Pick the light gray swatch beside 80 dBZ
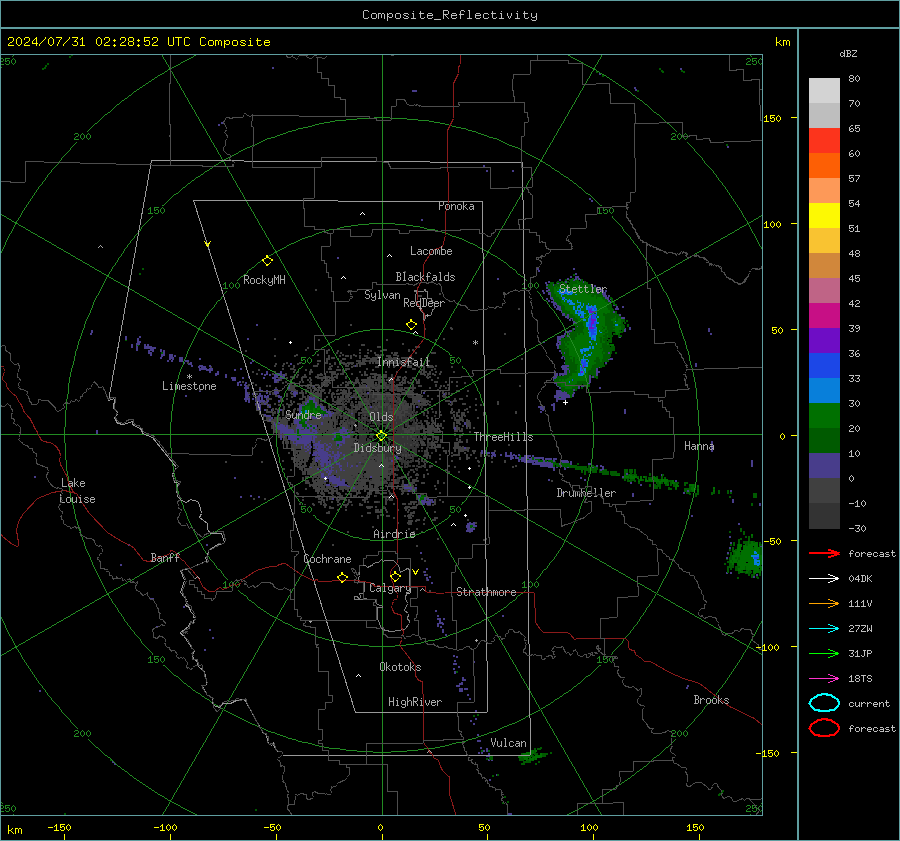The height and width of the screenshot is (841, 900). [824, 91]
